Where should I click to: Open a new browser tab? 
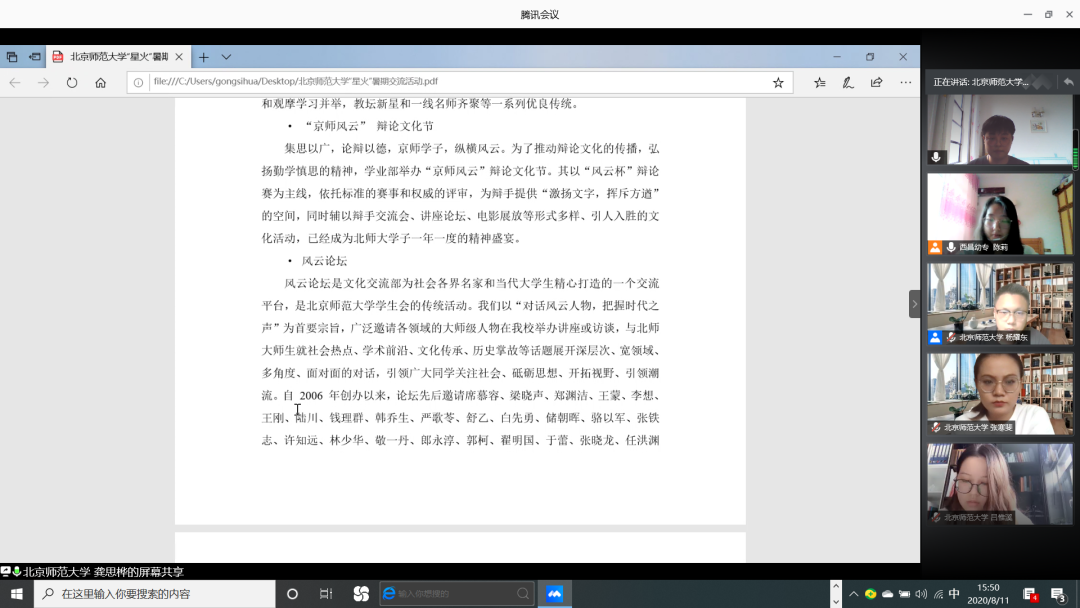click(203, 57)
